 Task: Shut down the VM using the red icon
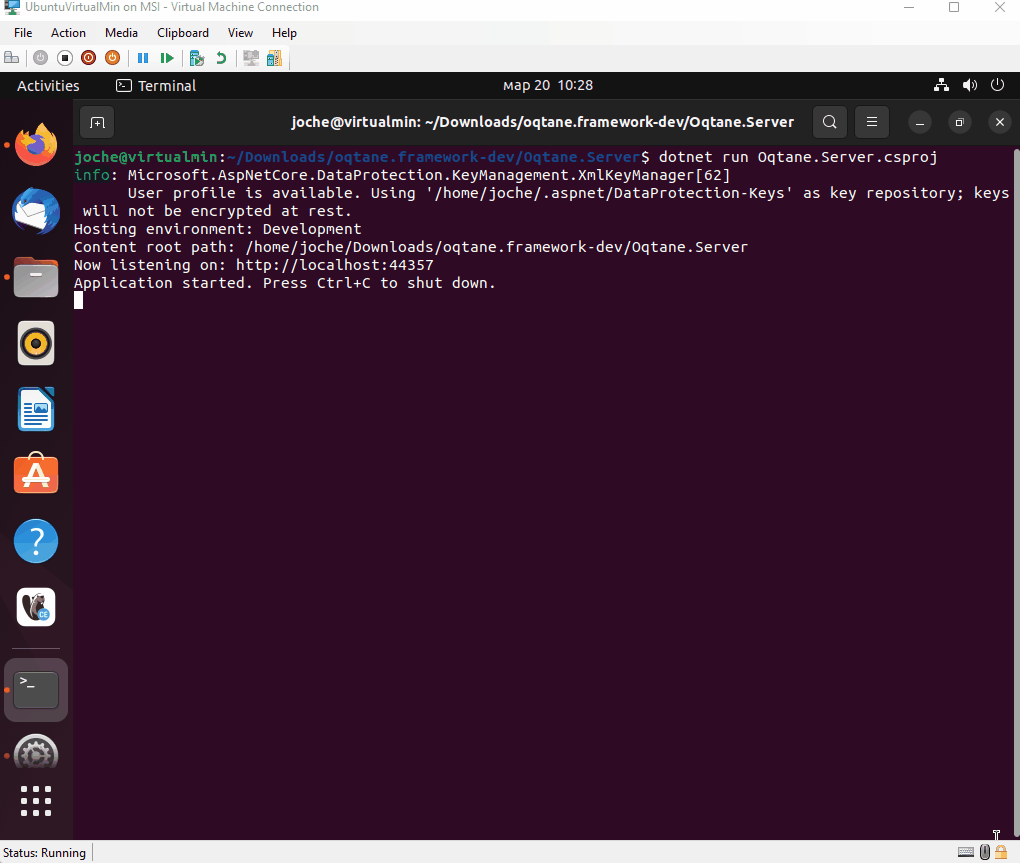point(88,58)
